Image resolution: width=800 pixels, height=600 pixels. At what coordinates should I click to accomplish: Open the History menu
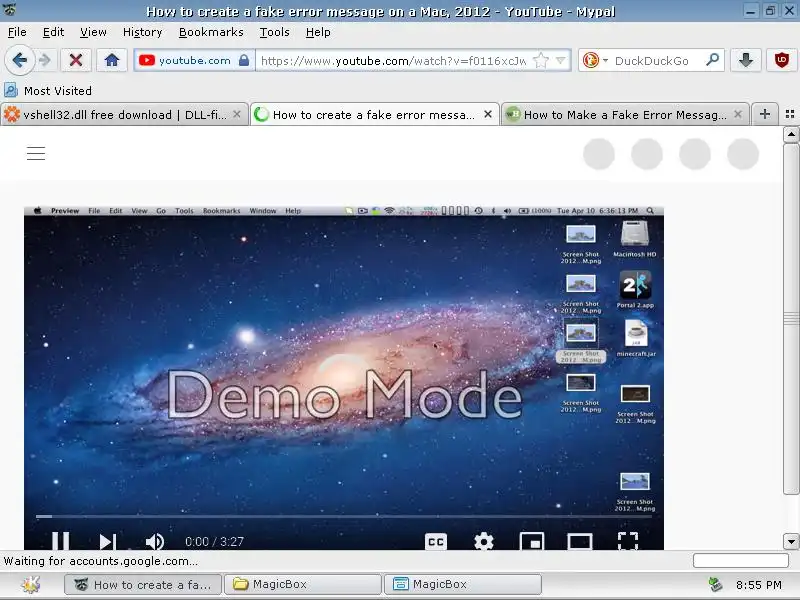coord(142,32)
